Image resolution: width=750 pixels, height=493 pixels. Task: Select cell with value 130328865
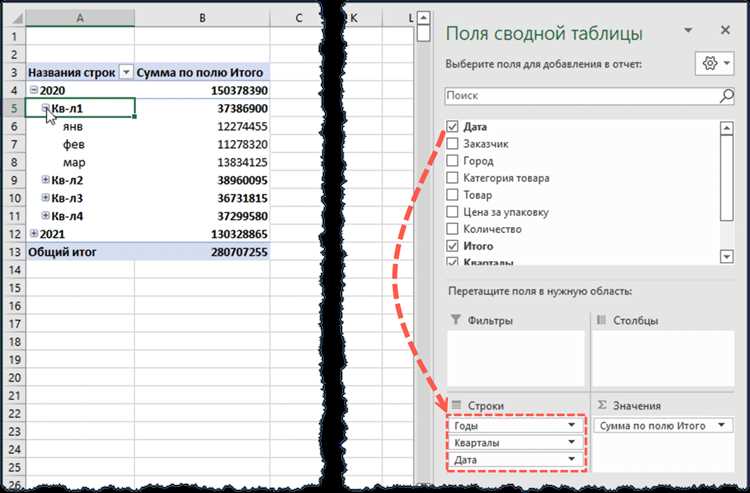[202, 234]
